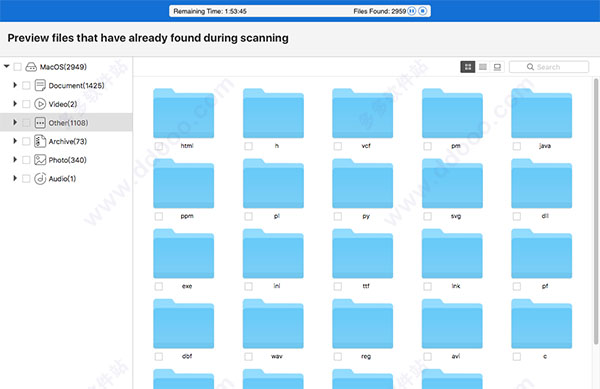Open the wav folder
The width and height of the screenshot is (600, 389).
pos(273,324)
